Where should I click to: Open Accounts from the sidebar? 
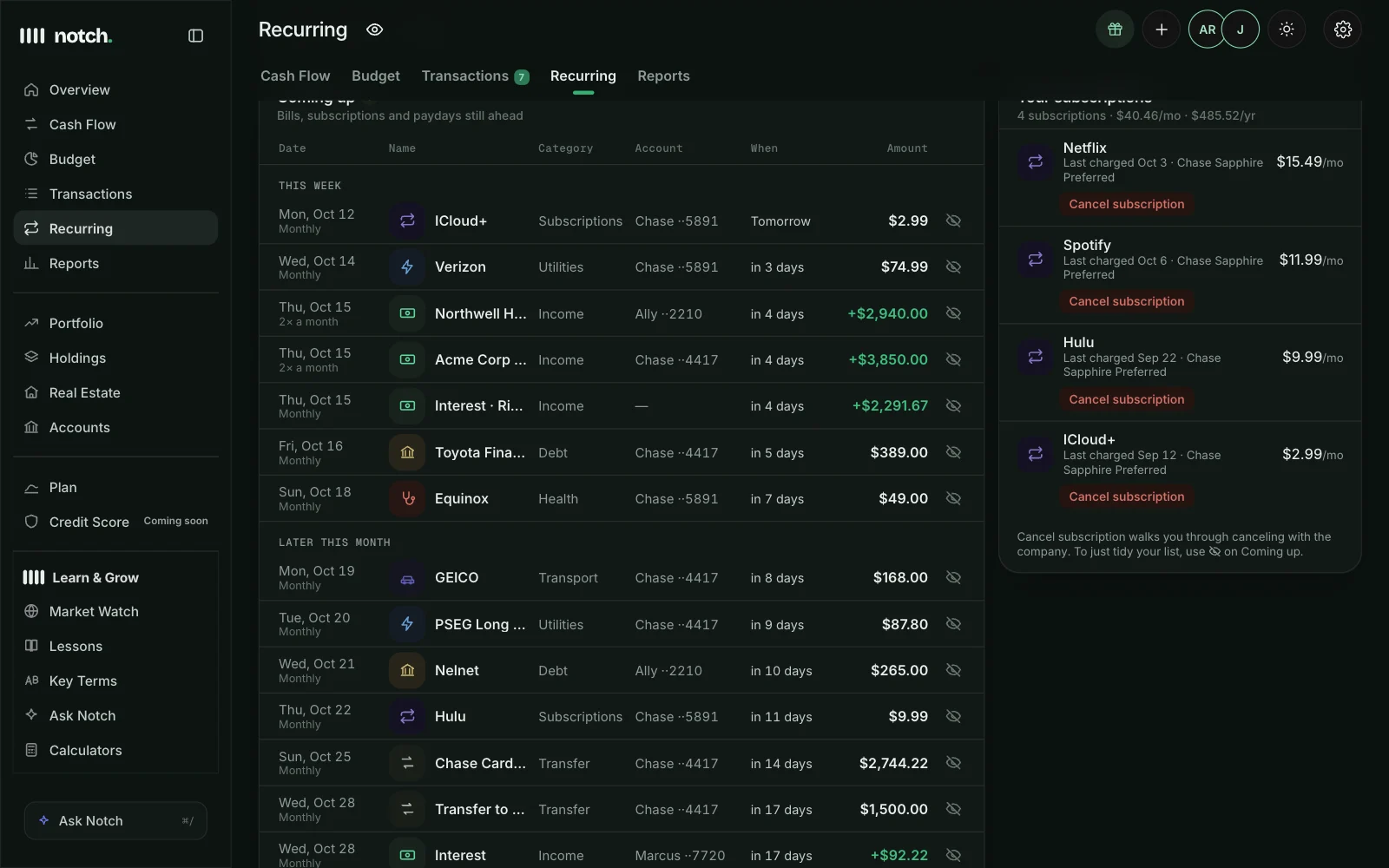coord(115,427)
